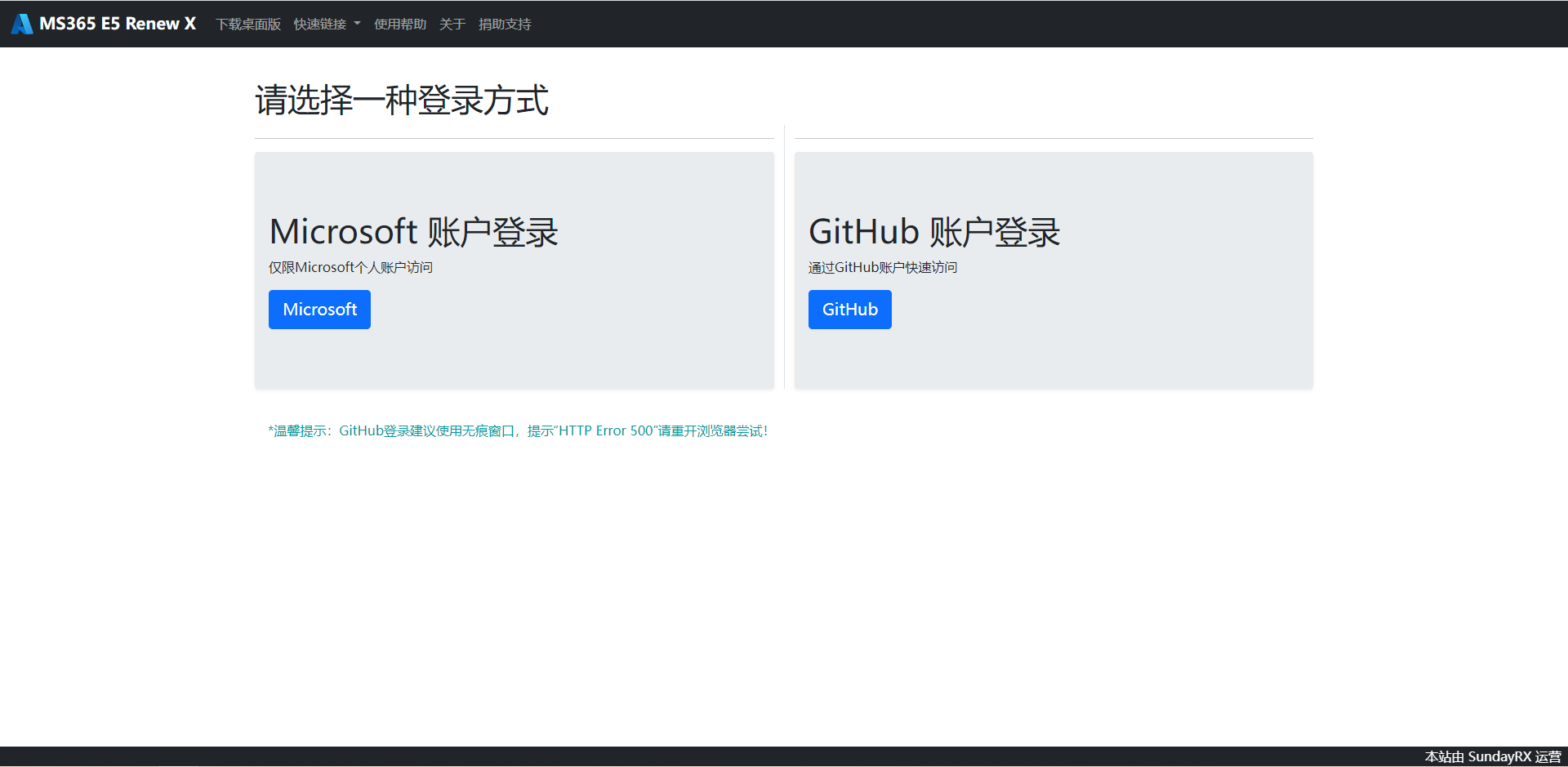Expand the 快速链接 dropdown

click(327, 25)
